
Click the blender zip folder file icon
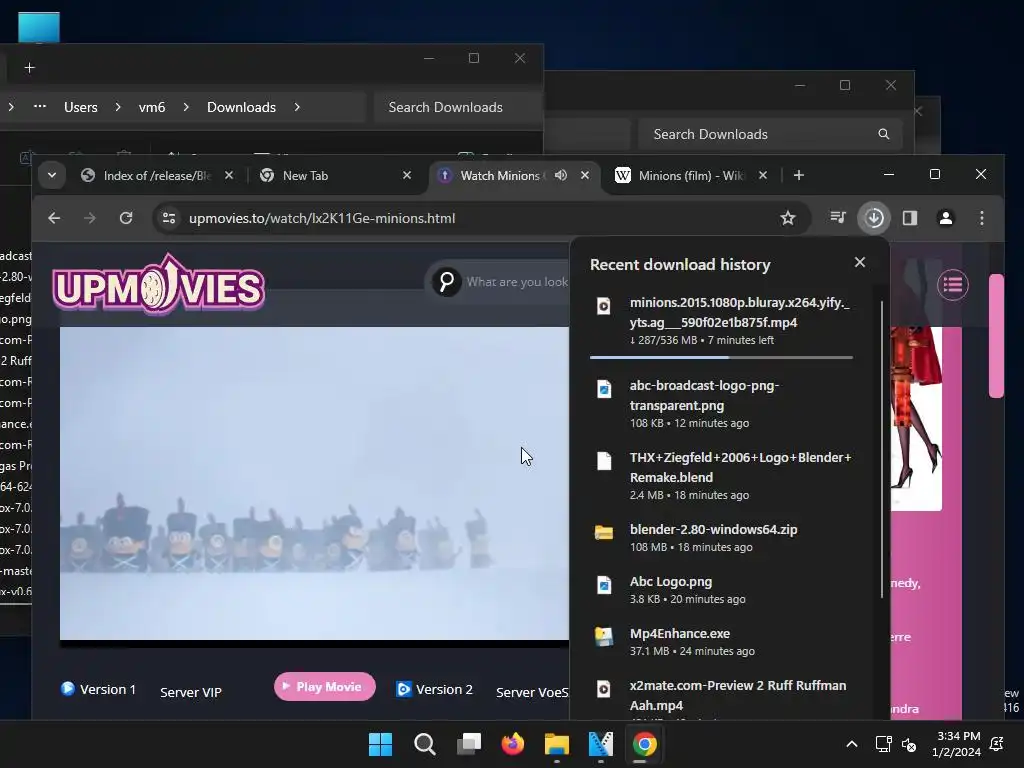[603, 532]
